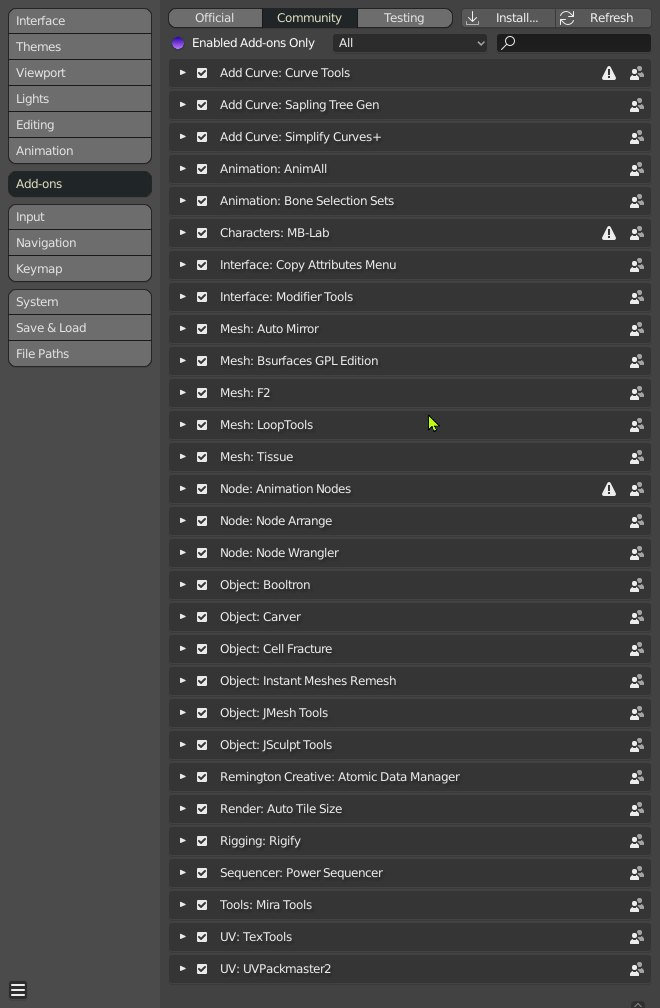Viewport: 660px width, 1008px height.
Task: Click the Auto Tile Size add-on label
Action: pos(281,809)
